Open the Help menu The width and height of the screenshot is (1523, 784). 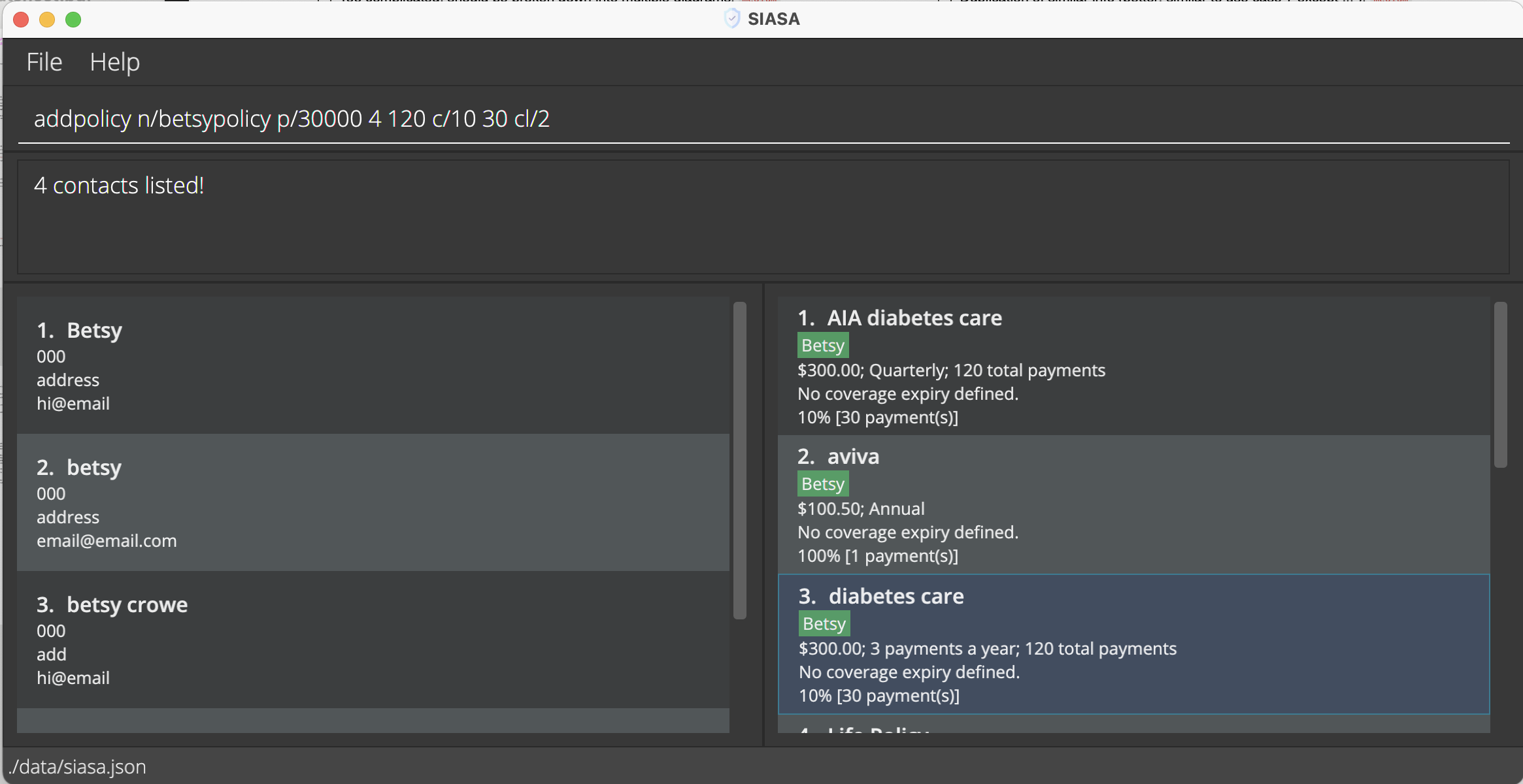(x=114, y=62)
